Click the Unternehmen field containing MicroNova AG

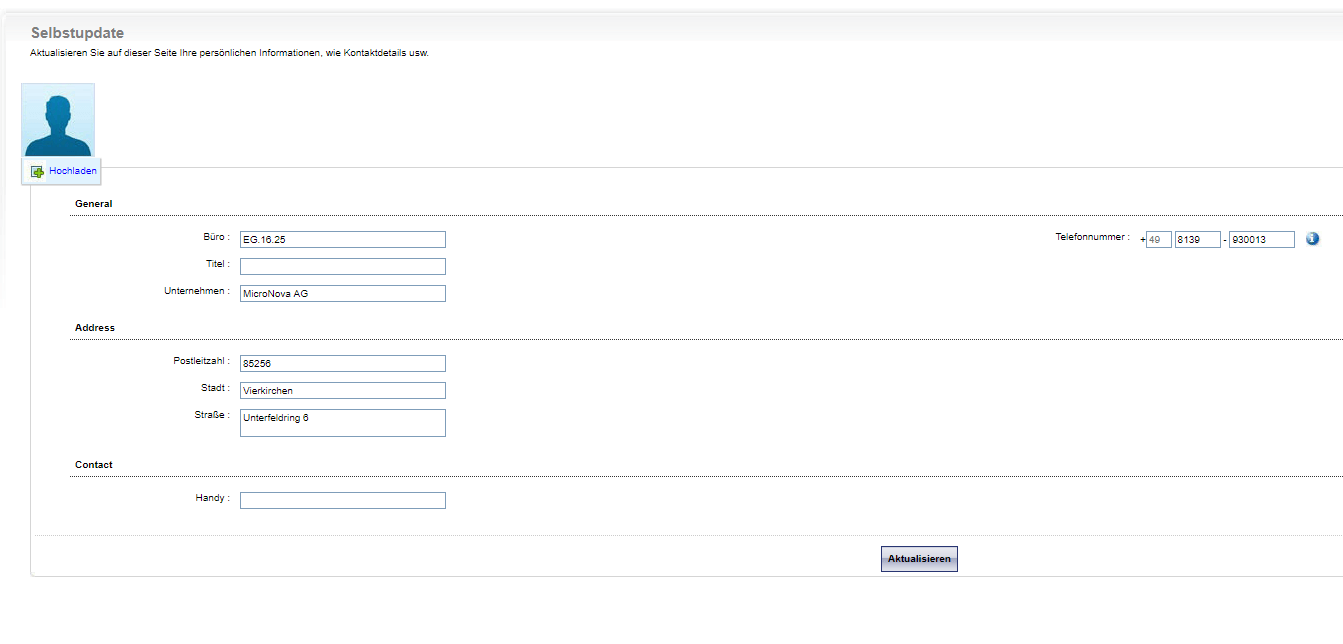[343, 294]
